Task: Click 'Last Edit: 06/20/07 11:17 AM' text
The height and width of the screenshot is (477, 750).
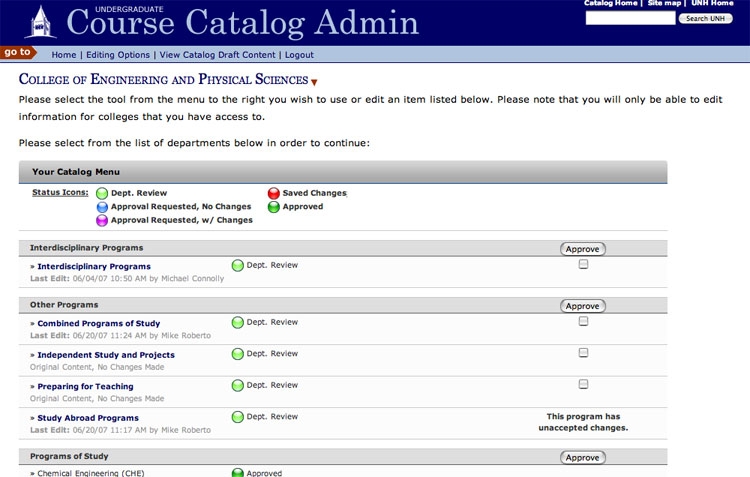Action: point(120,430)
